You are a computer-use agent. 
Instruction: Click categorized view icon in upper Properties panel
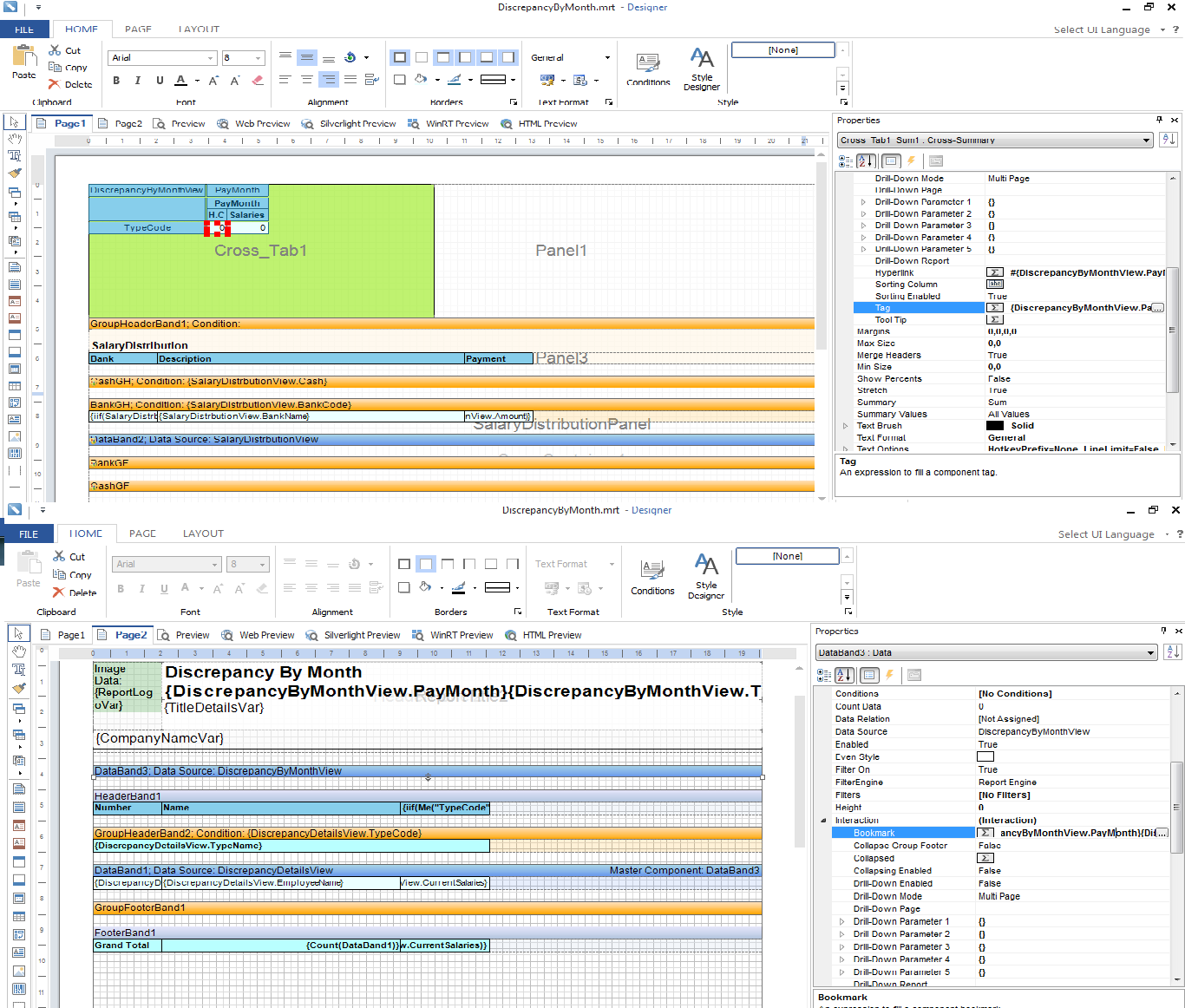[x=846, y=161]
